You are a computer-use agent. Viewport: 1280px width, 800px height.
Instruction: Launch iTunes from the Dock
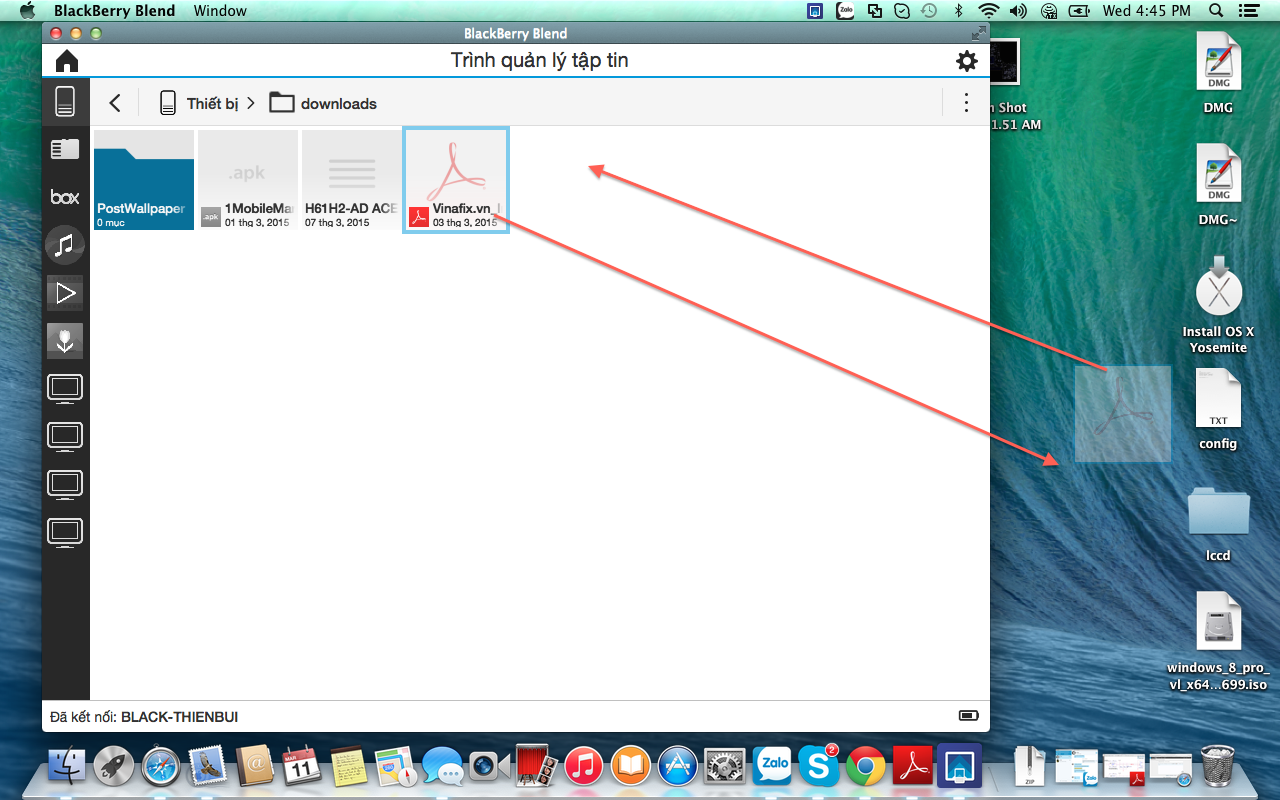pos(583,766)
